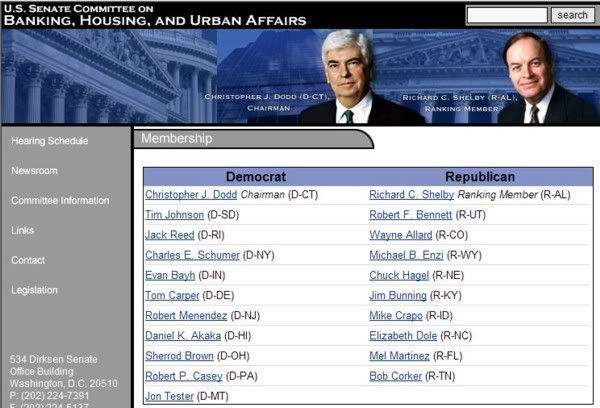600x408 pixels.
Task: Open Mel Martinez member link
Action: (x=399, y=356)
